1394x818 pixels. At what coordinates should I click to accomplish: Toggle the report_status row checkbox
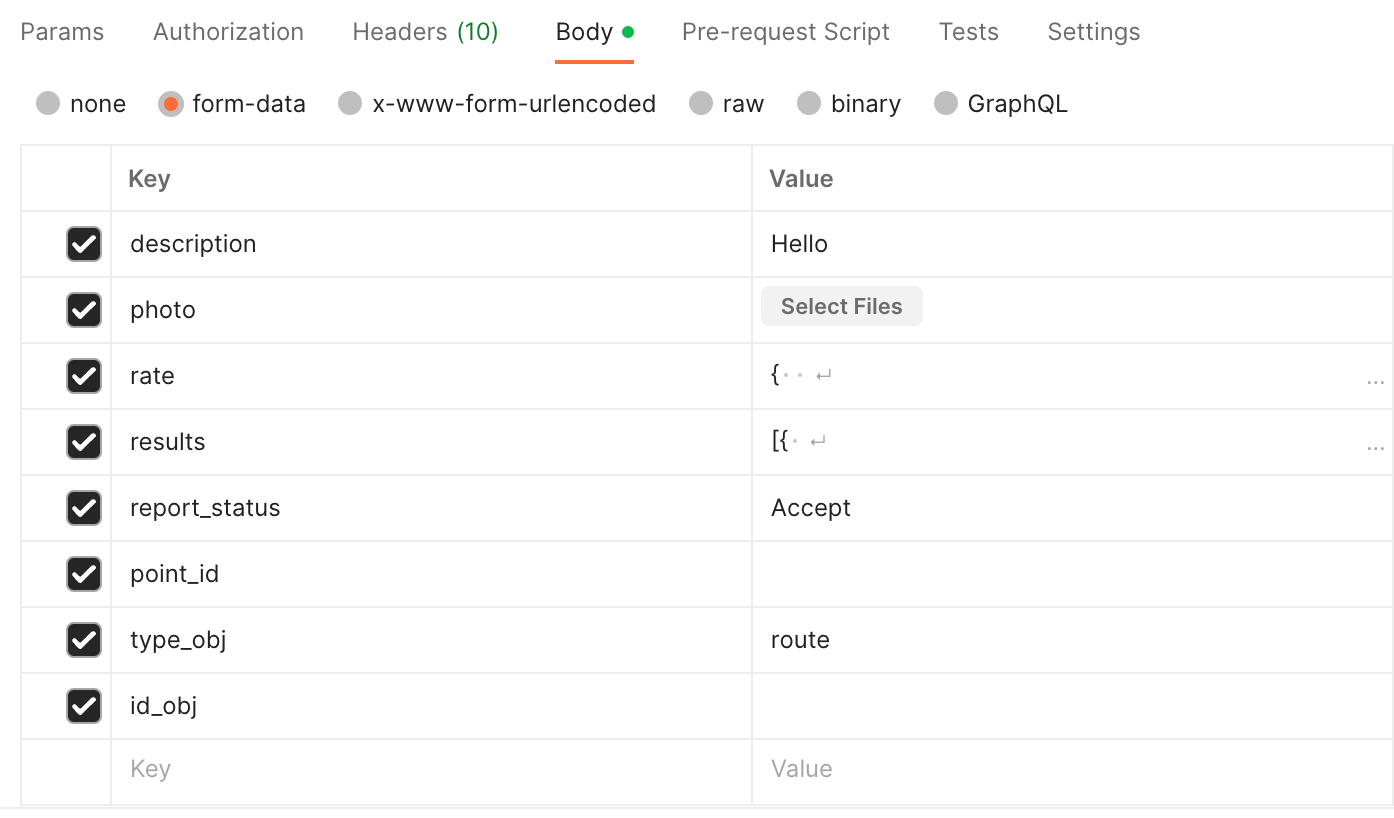(x=84, y=508)
